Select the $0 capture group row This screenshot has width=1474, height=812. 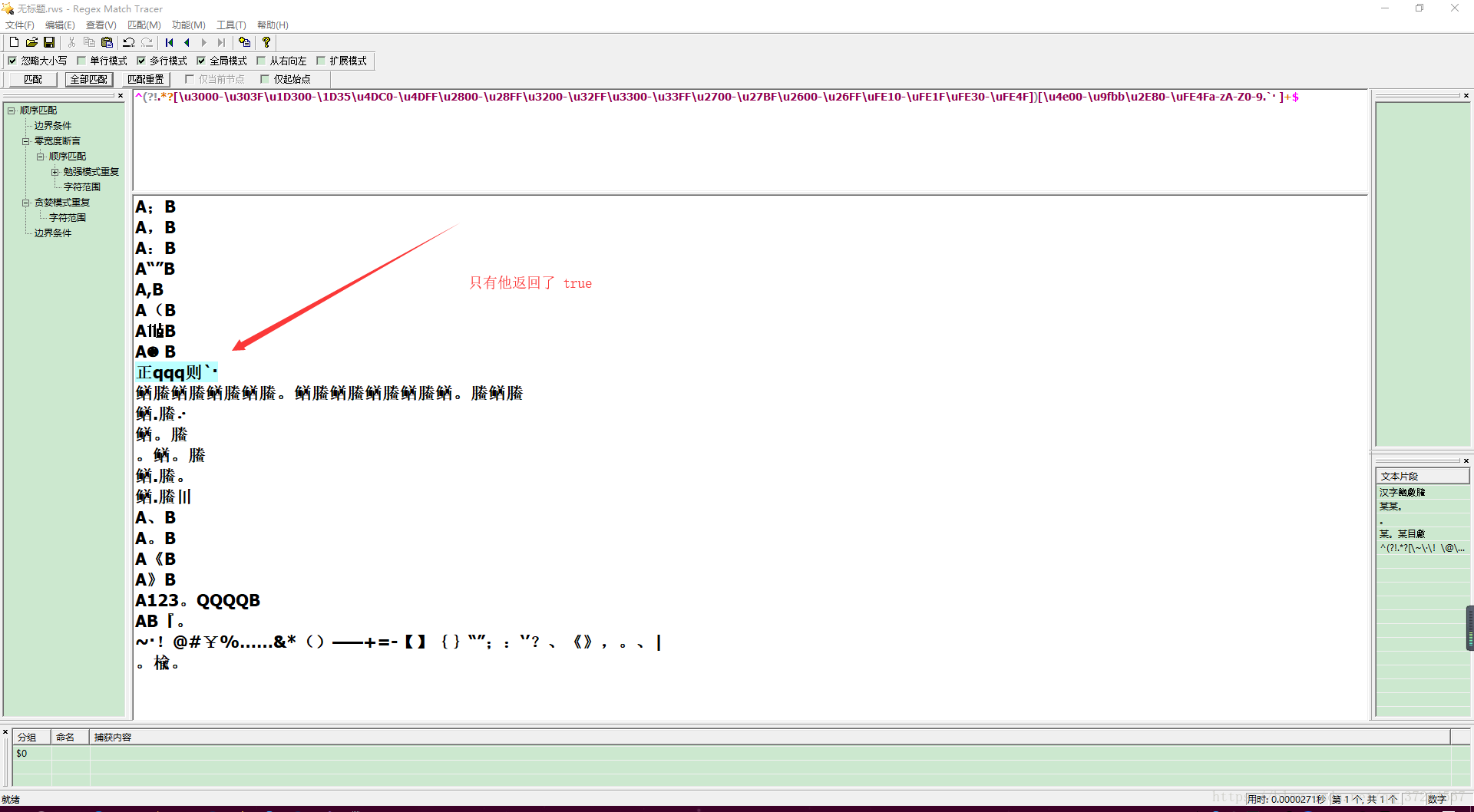(x=732, y=754)
